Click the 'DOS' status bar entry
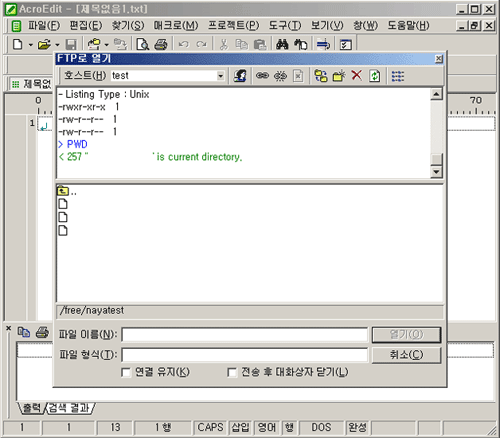500x438 pixels. click(x=321, y=427)
